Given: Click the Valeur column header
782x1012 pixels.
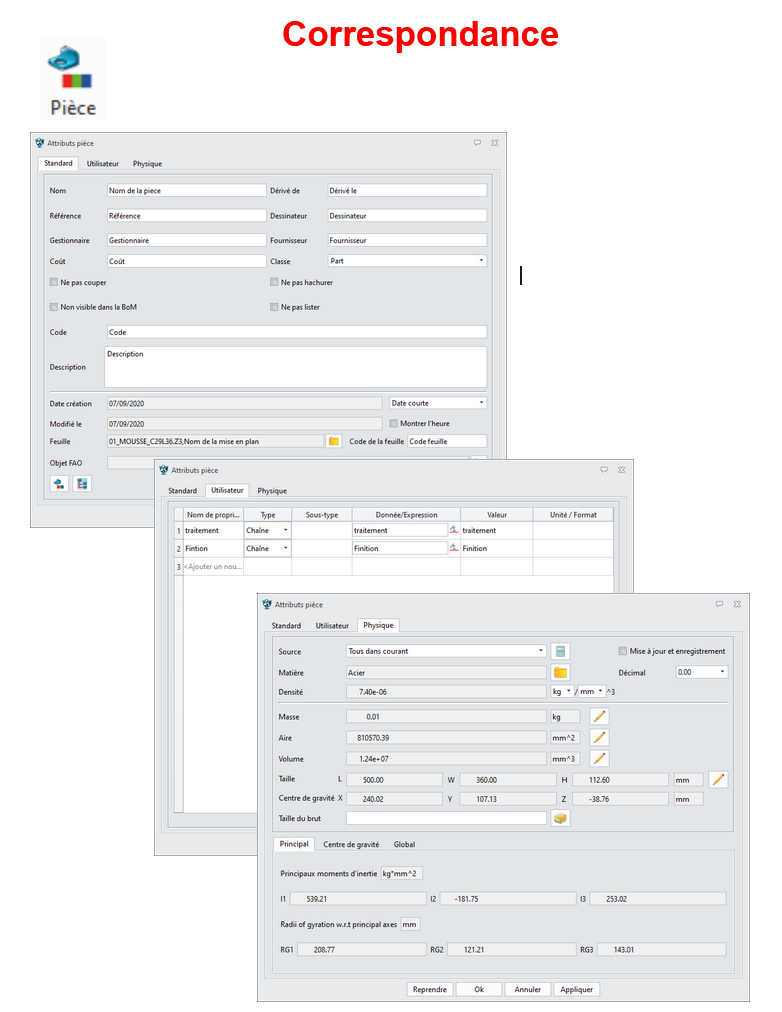Looking at the screenshot, I should (497, 514).
